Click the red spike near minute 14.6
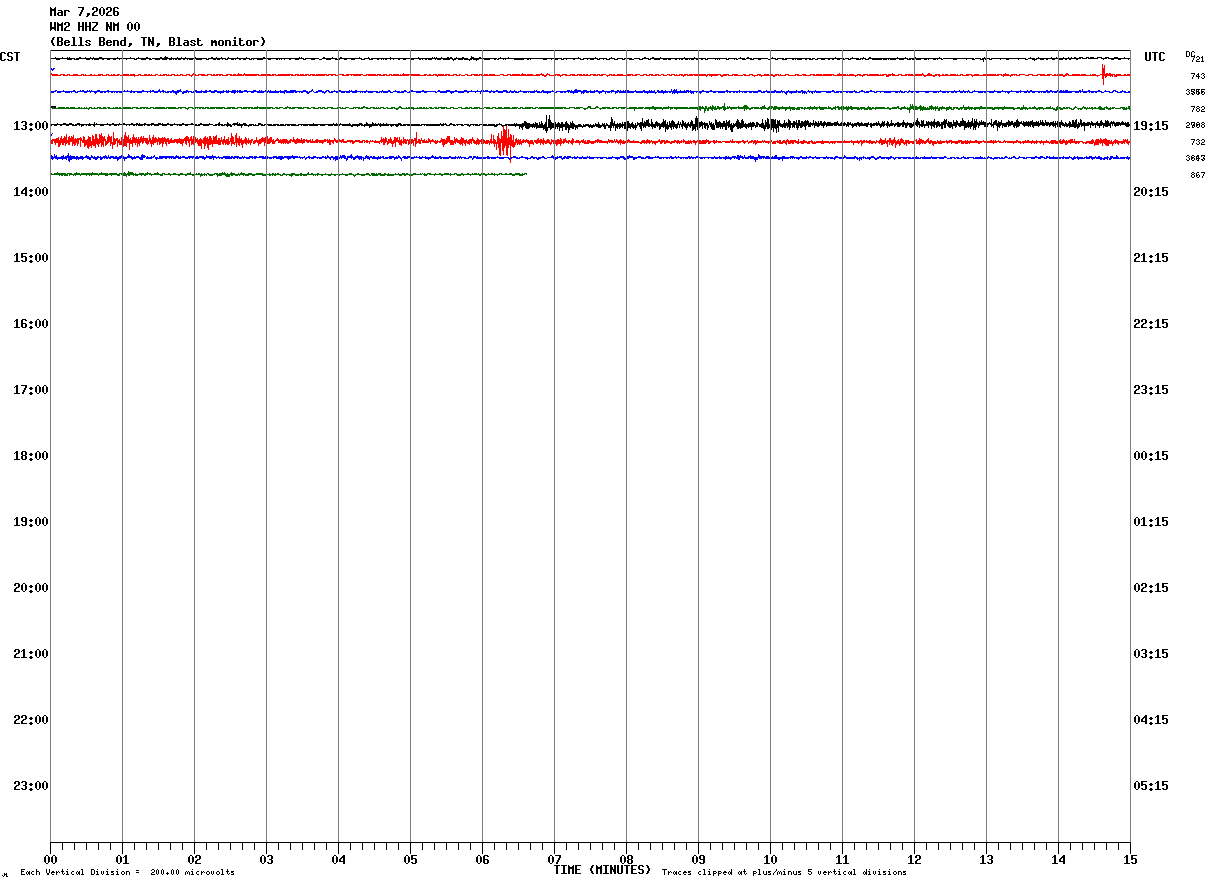1210x886 pixels. [x=1103, y=73]
